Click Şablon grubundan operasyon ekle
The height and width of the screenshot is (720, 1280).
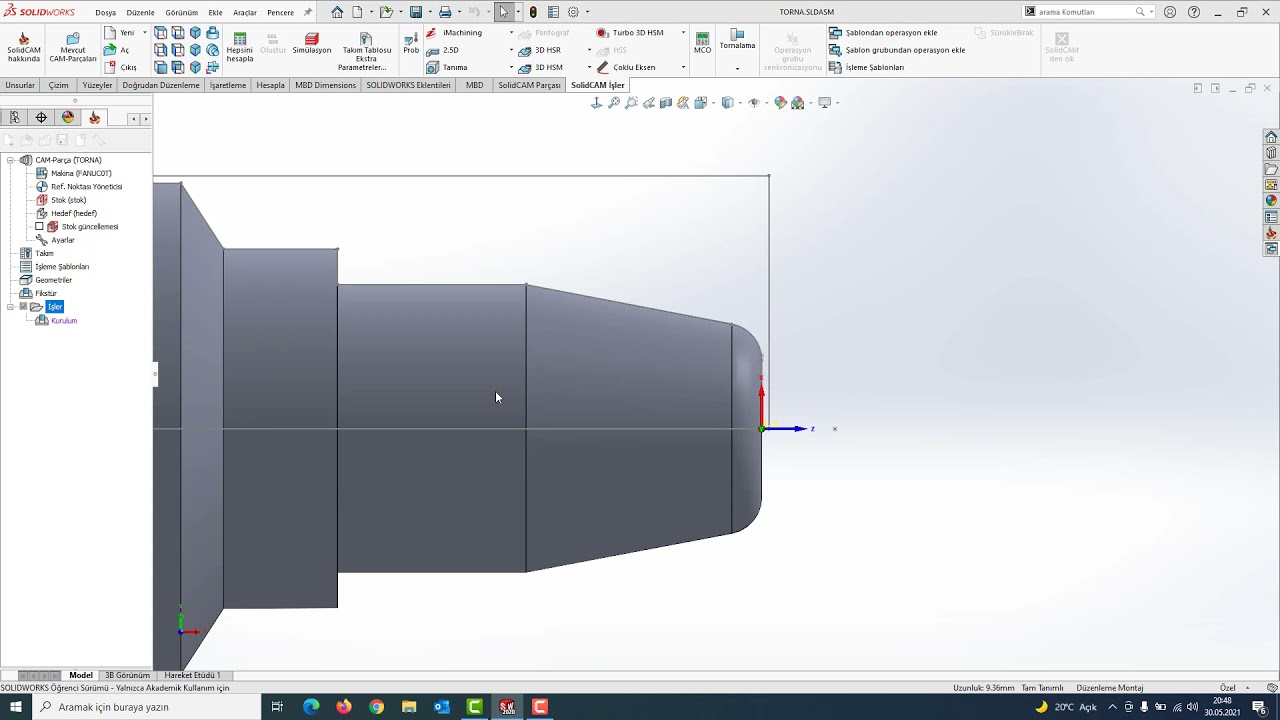(x=897, y=50)
